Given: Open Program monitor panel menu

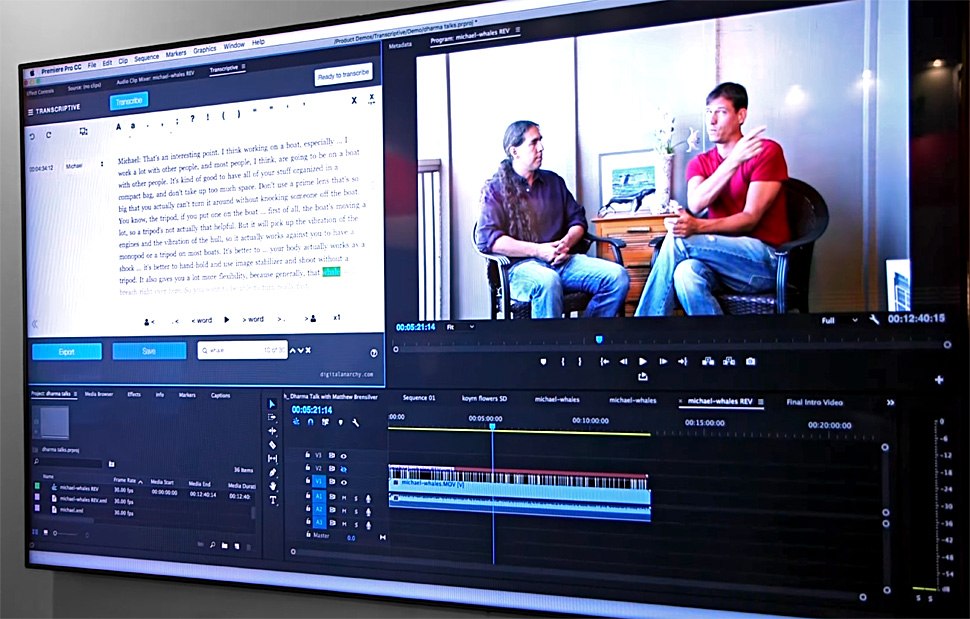Looking at the screenshot, I should point(518,30).
